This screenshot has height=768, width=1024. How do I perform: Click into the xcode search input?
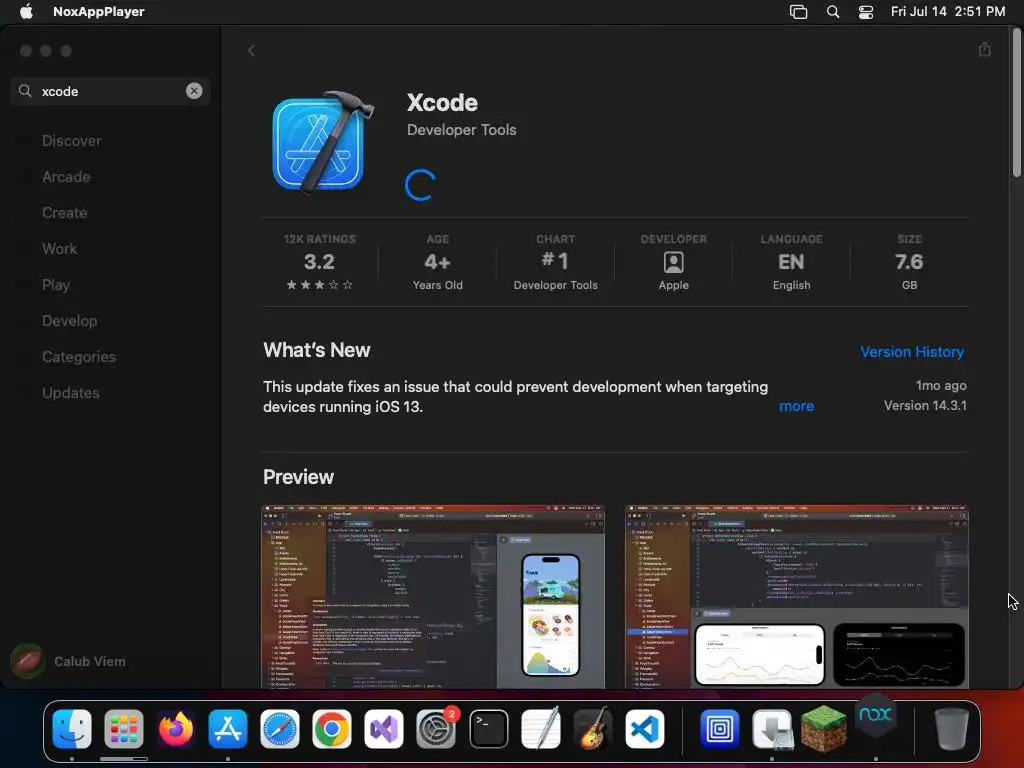pos(111,91)
